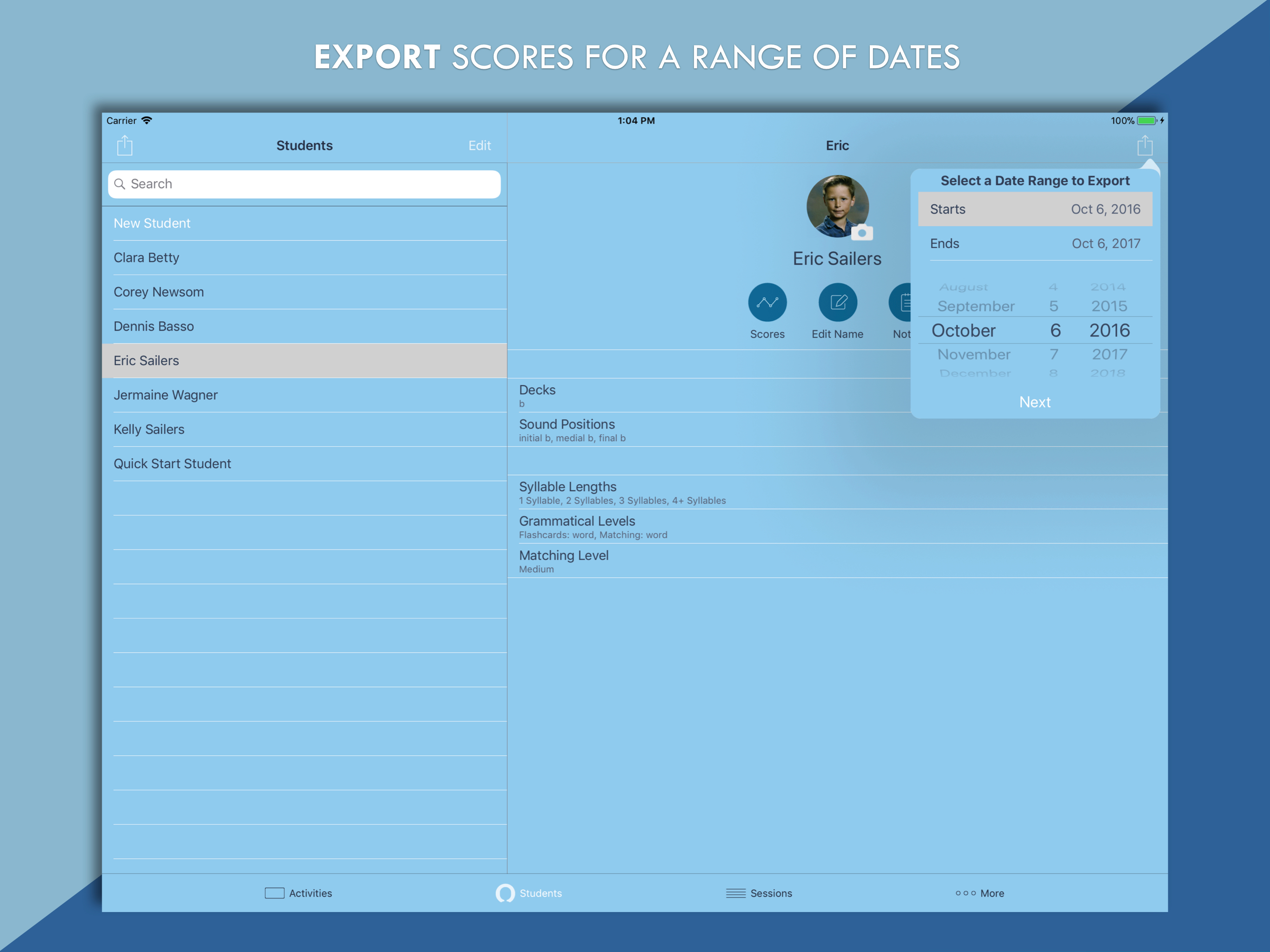This screenshot has width=1270, height=952.
Task: Open the Notes icon button
Action: tap(900, 302)
